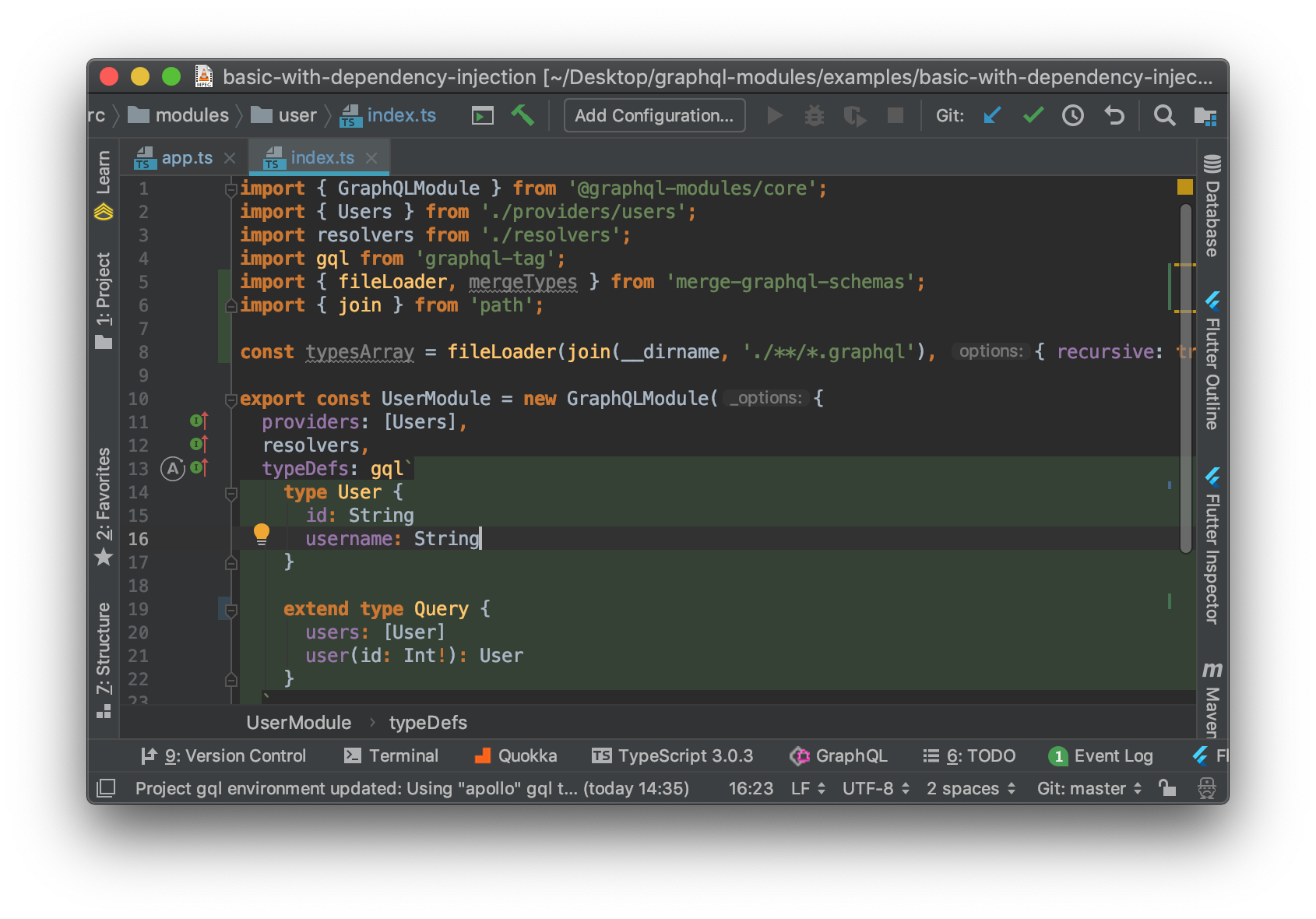The width and height of the screenshot is (1316, 919).
Task: Toggle the tool window quick access icon
Action: point(106,788)
